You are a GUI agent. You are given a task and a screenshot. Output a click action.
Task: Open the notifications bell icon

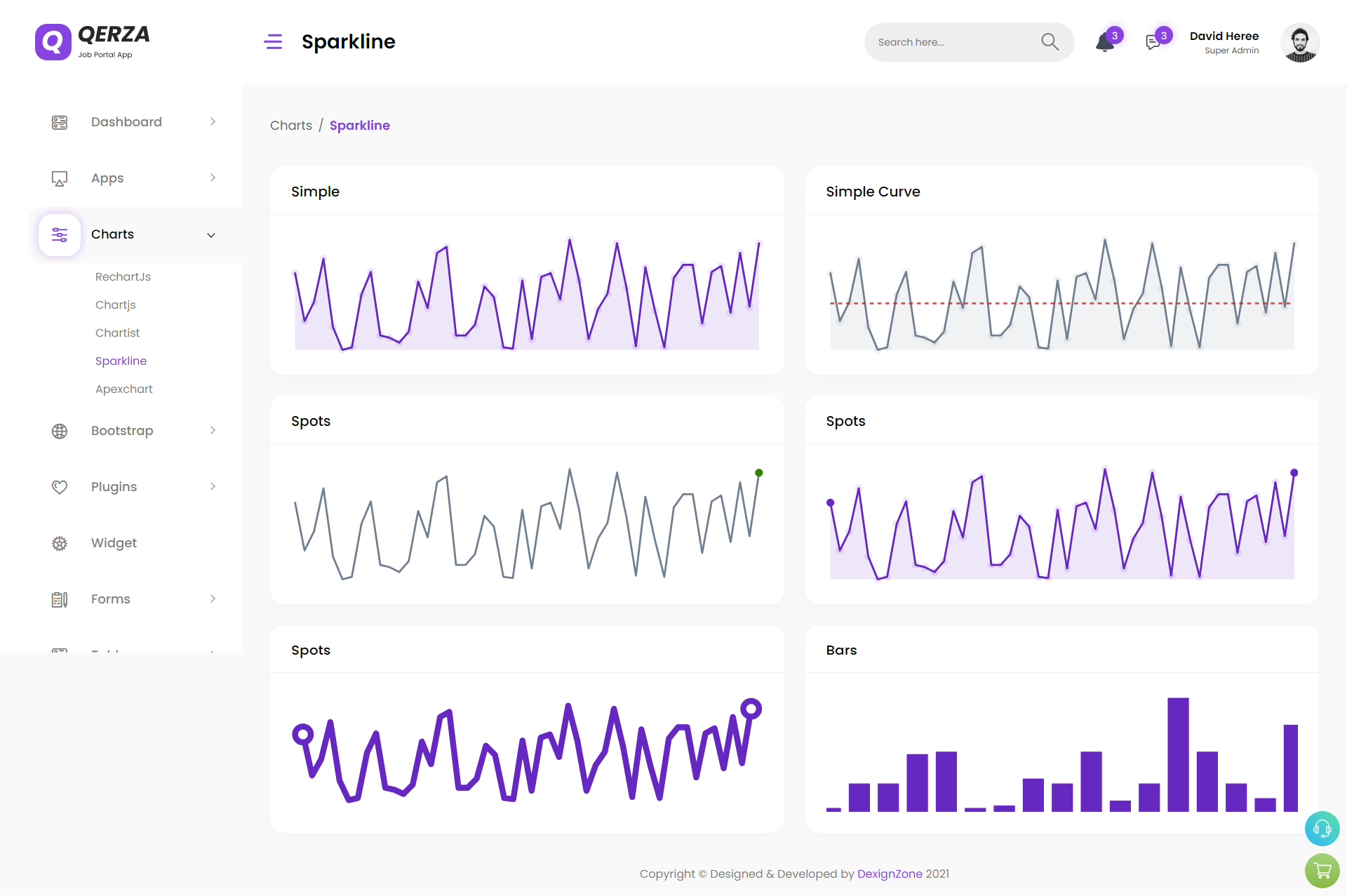(1105, 43)
